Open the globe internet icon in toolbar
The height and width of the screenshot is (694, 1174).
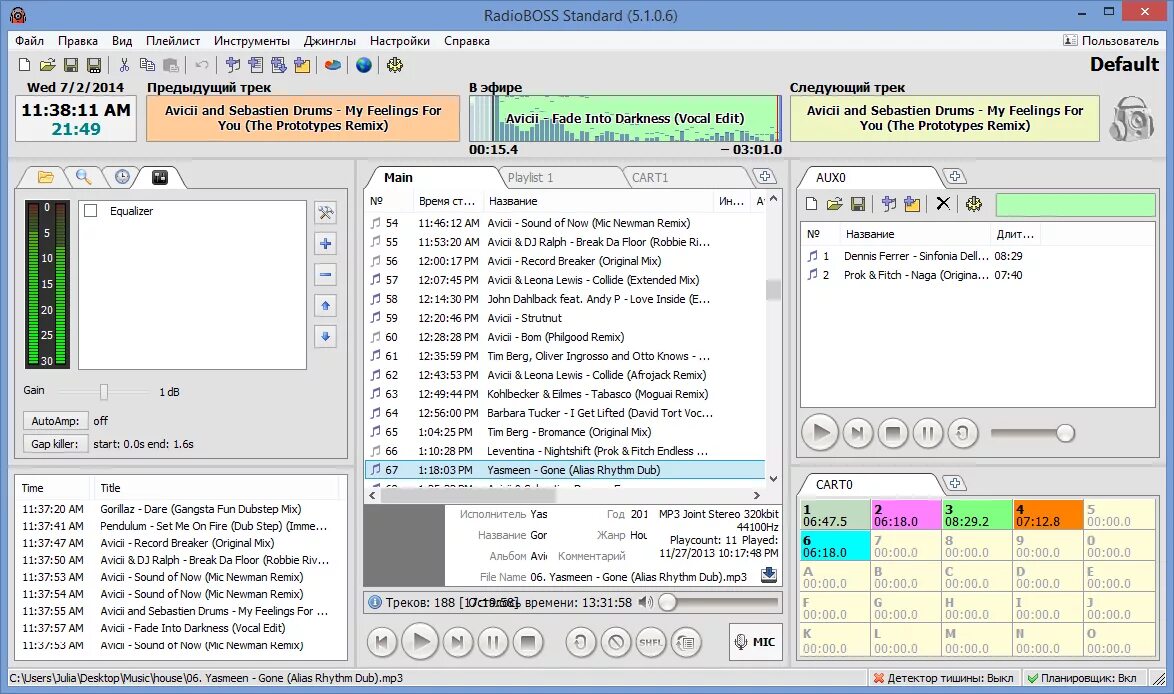[364, 65]
